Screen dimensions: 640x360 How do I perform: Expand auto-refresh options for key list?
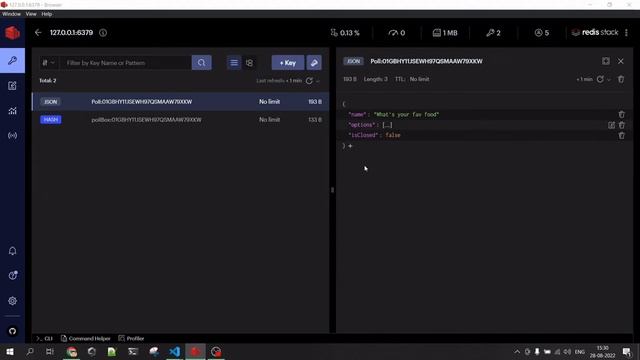click(x=318, y=81)
